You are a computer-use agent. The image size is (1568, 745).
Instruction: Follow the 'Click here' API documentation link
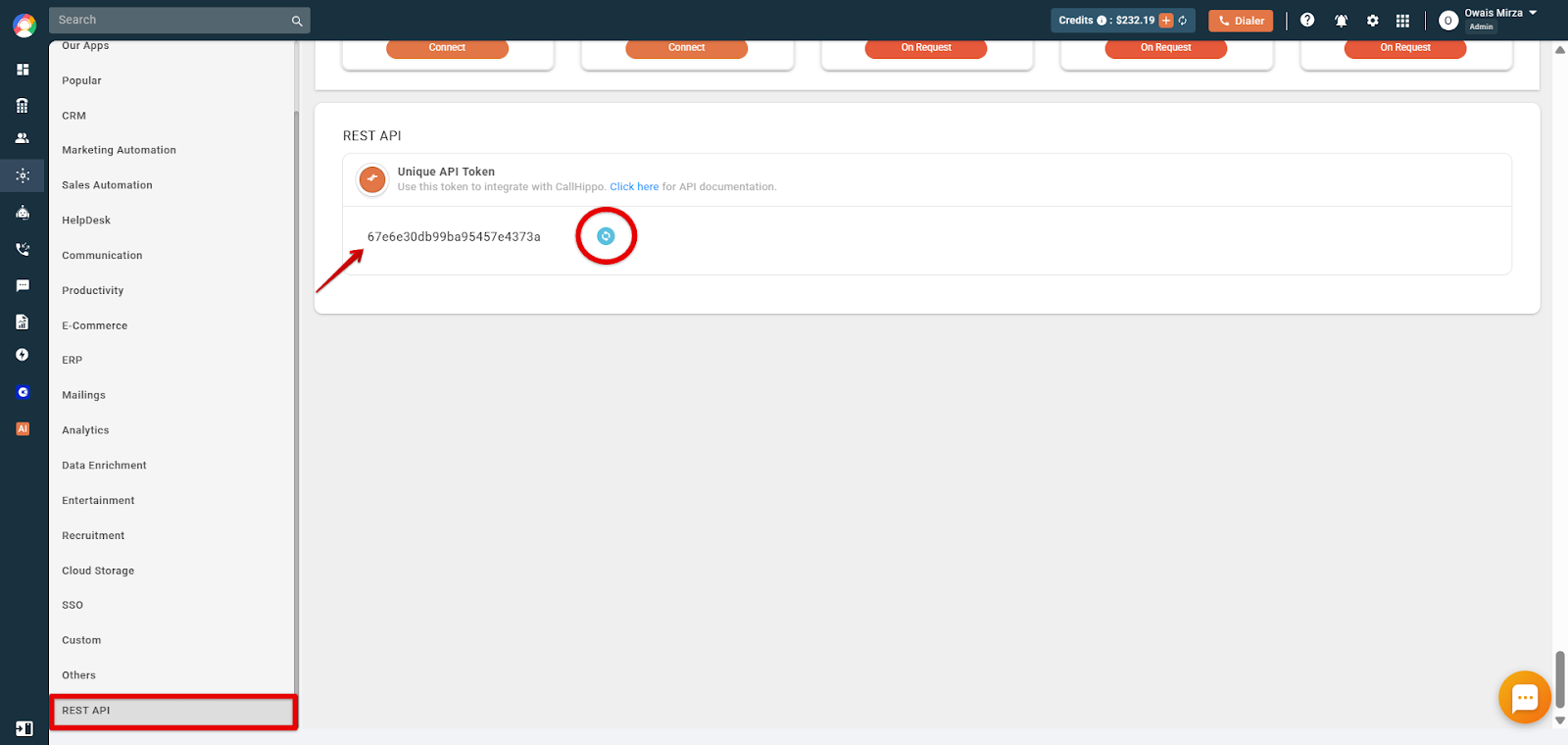point(634,187)
